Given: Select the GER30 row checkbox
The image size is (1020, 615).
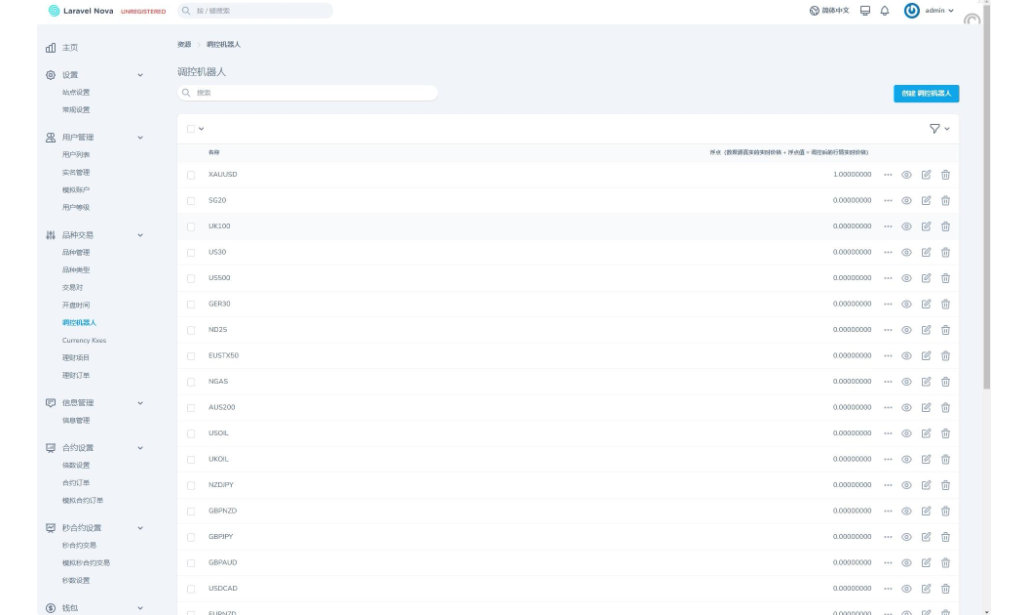Looking at the screenshot, I should pos(191,304).
